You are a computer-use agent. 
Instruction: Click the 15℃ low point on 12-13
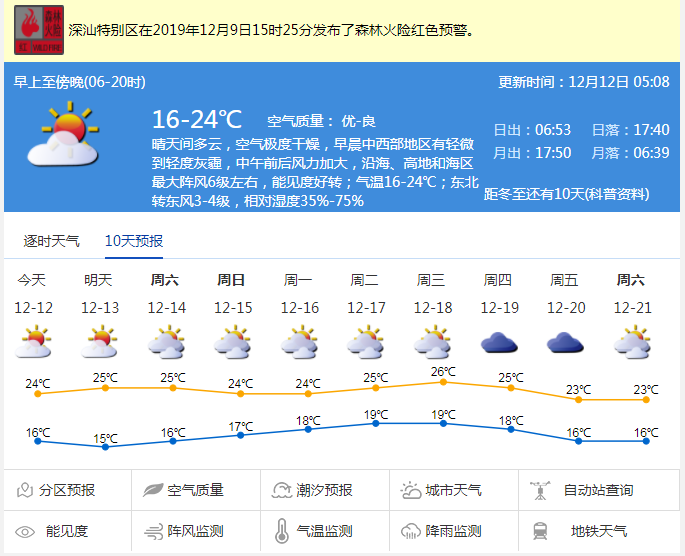tap(105, 446)
